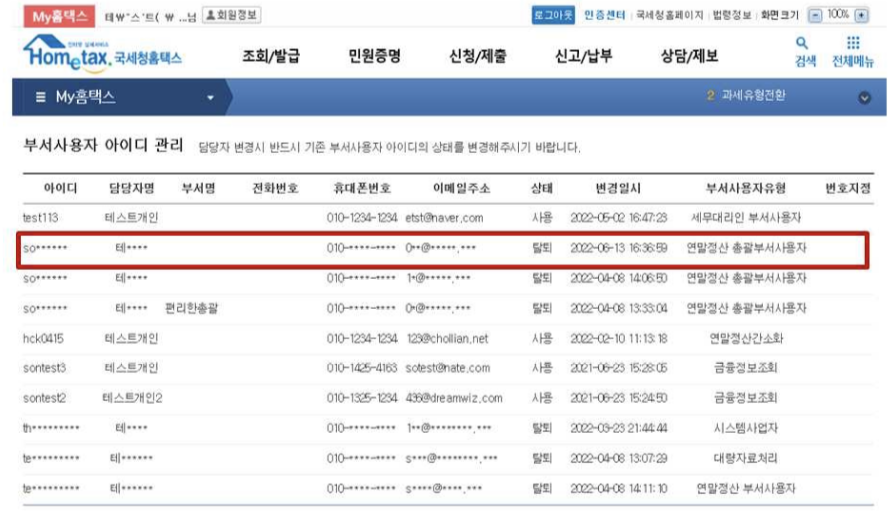Viewport: 894px width, 511px height.
Task: Click the 010-1325-1234 phone number
Action: pos(361,398)
